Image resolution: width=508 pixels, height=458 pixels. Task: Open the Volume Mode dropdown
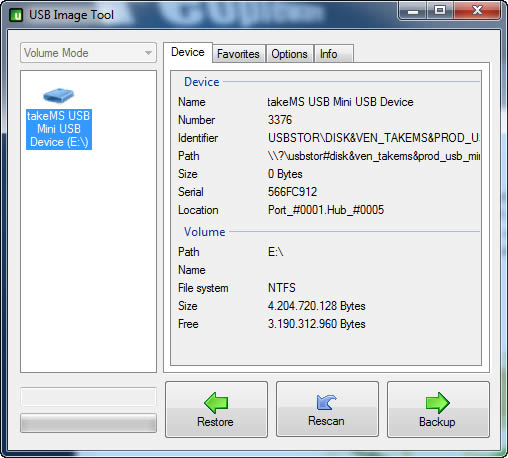click(88, 53)
